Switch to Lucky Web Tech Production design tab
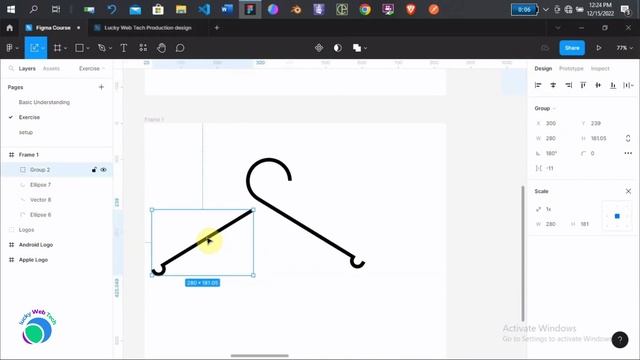 (x=147, y=28)
